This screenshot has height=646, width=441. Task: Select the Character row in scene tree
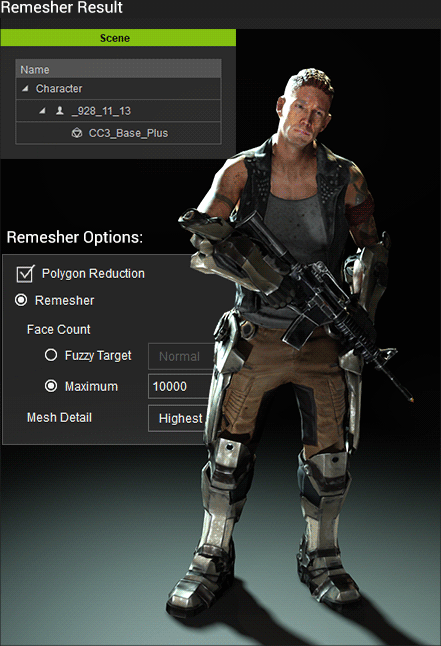(x=118, y=89)
